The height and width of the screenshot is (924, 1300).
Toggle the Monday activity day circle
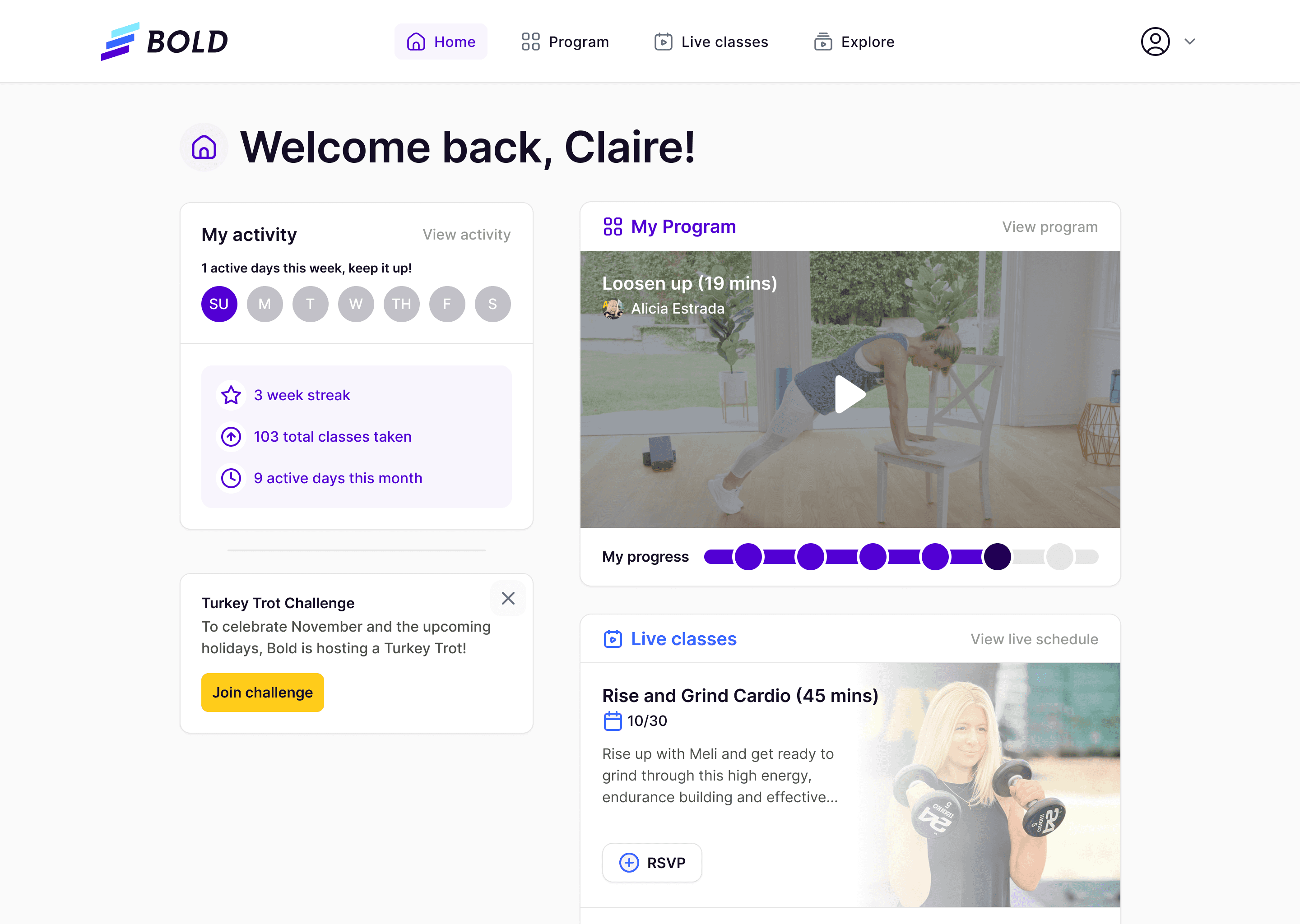tap(263, 303)
